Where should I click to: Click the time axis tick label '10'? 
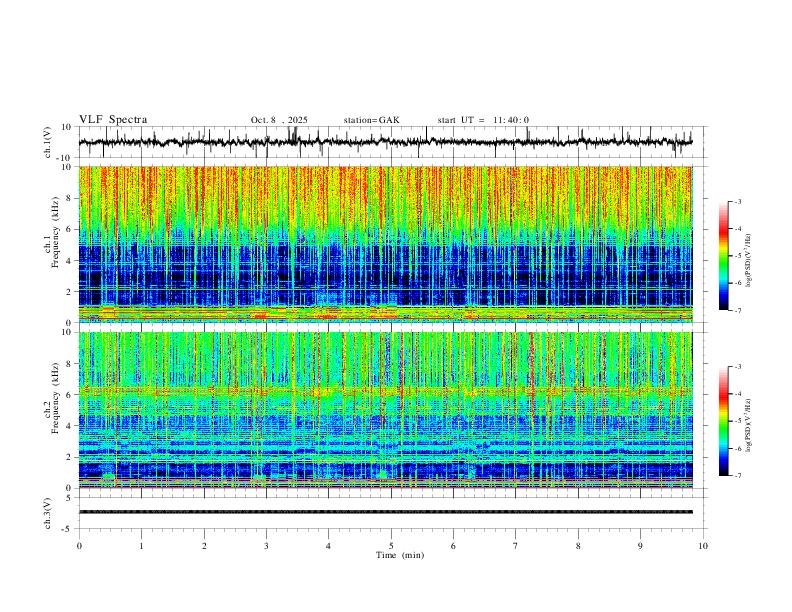point(703,546)
